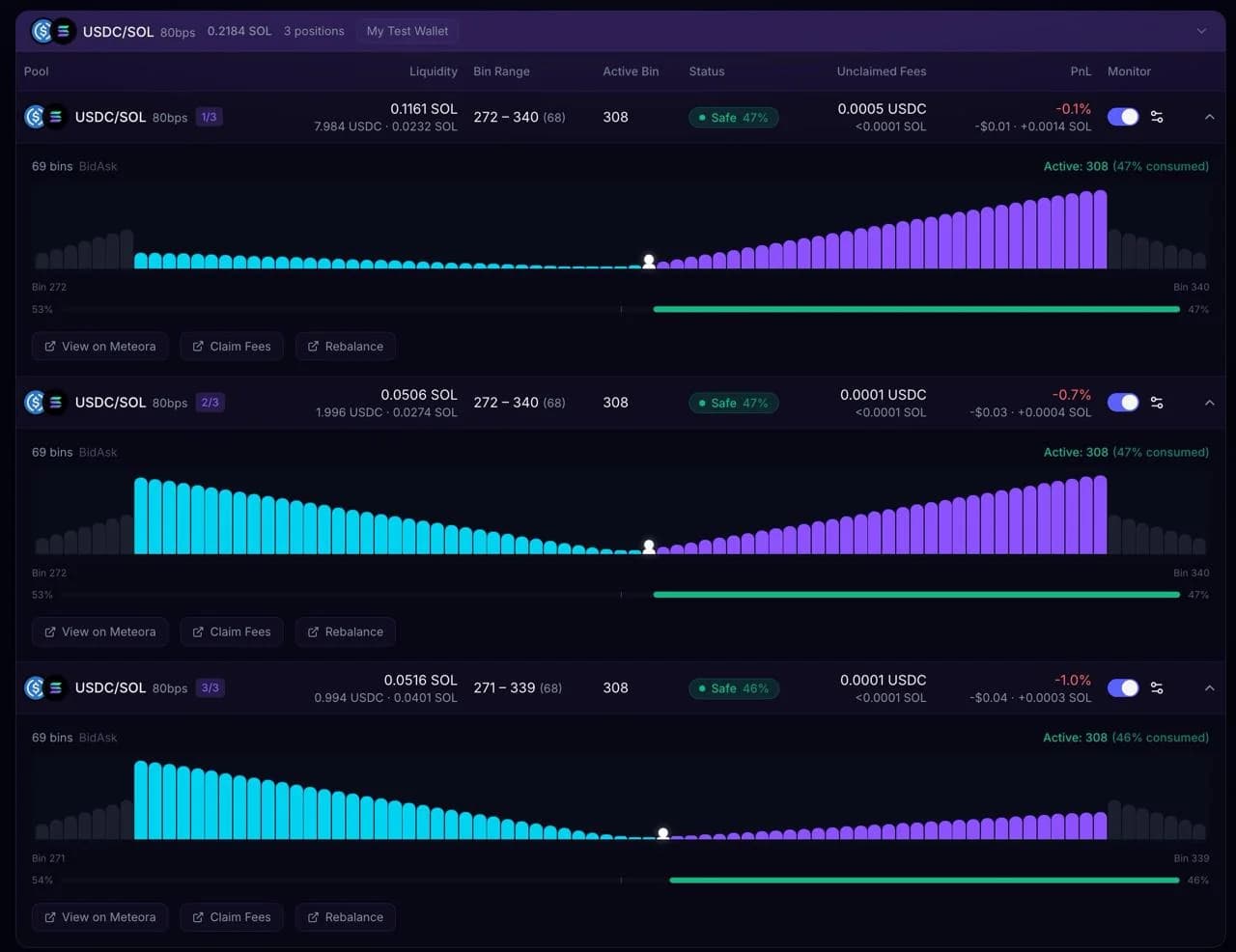This screenshot has width=1236, height=952.
Task: Open settings sliders icon for position 1/3
Action: [x=1157, y=117]
